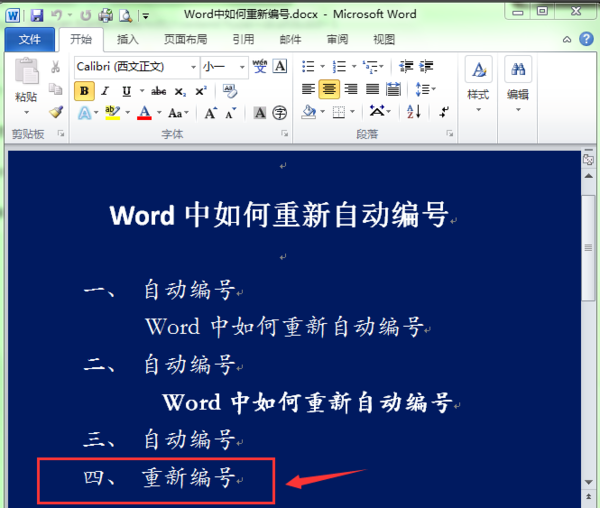Switch to the 页面布局 tab

click(x=186, y=39)
